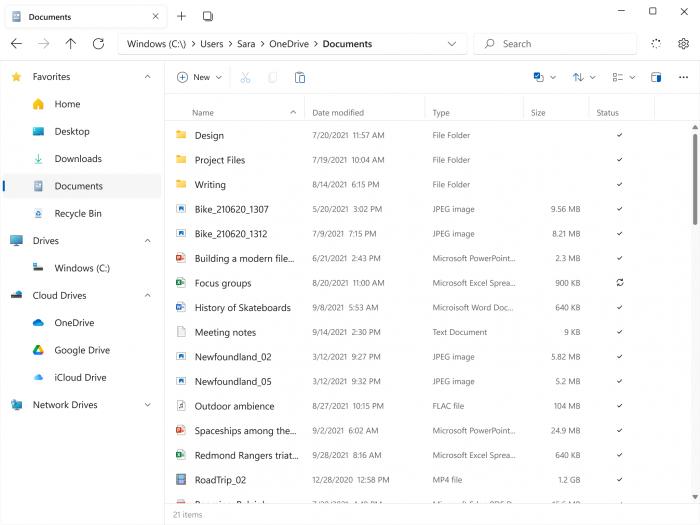This screenshot has height=525, width=700.
Task: Refresh the current folder view
Action: 98,44
